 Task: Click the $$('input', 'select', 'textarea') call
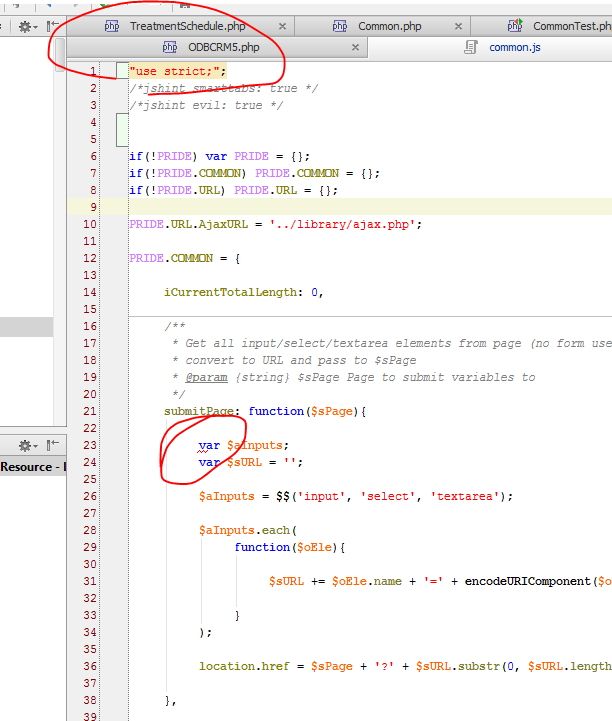[394, 497]
